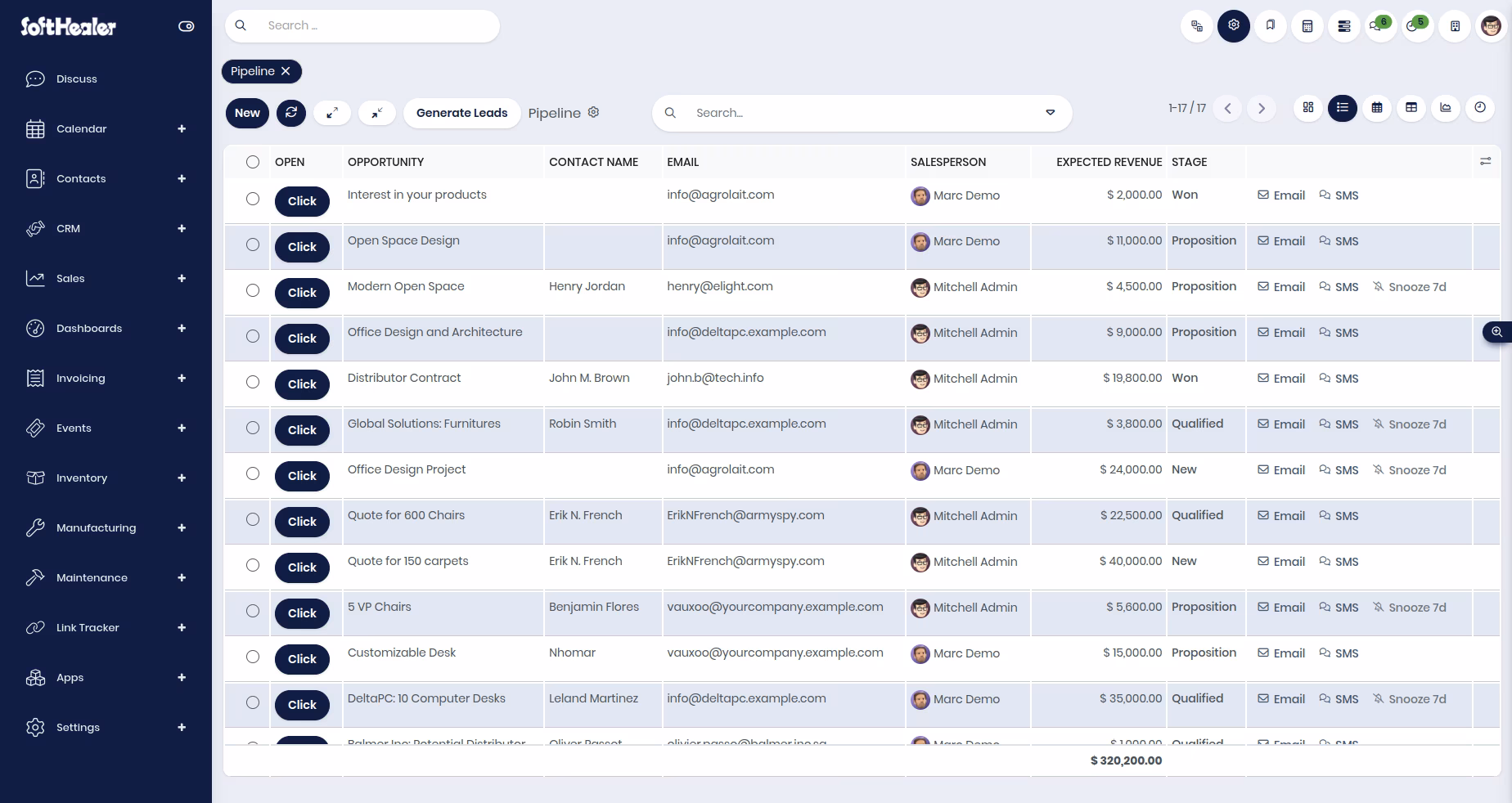Open optional columns adjuster in table header
This screenshot has height=803, width=1512.
pyautogui.click(x=1486, y=161)
